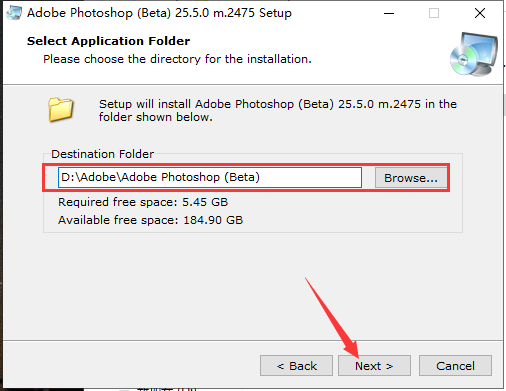Click the yellow folder icon
Screen dimensions: 506x391
[61, 109]
